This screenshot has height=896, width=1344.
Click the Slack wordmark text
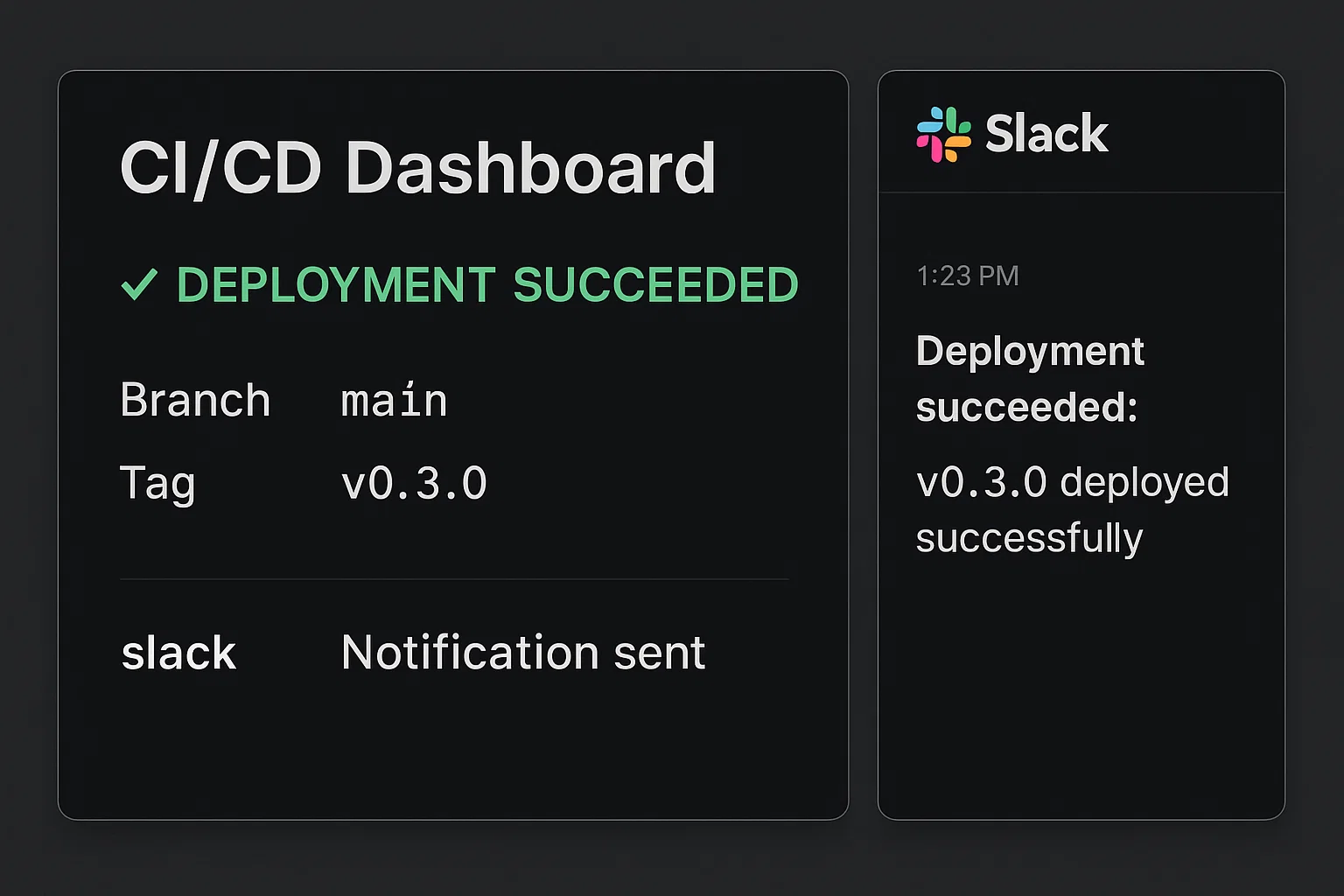[1046, 133]
